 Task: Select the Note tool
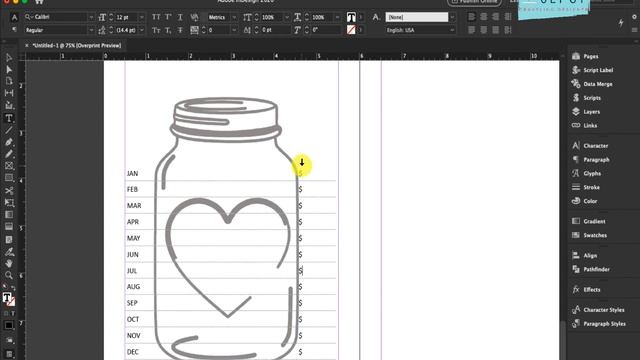tap(9, 240)
